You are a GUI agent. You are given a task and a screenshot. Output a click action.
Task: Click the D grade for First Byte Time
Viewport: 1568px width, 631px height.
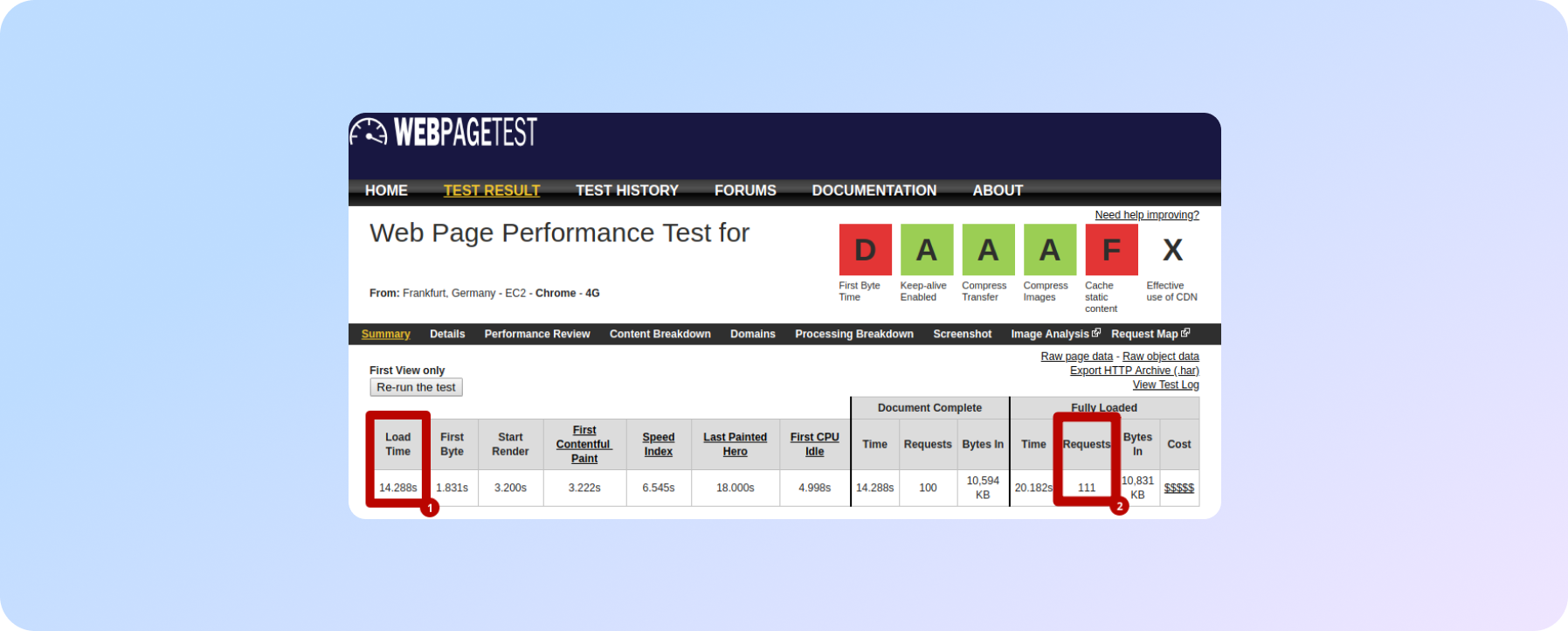tap(866, 250)
